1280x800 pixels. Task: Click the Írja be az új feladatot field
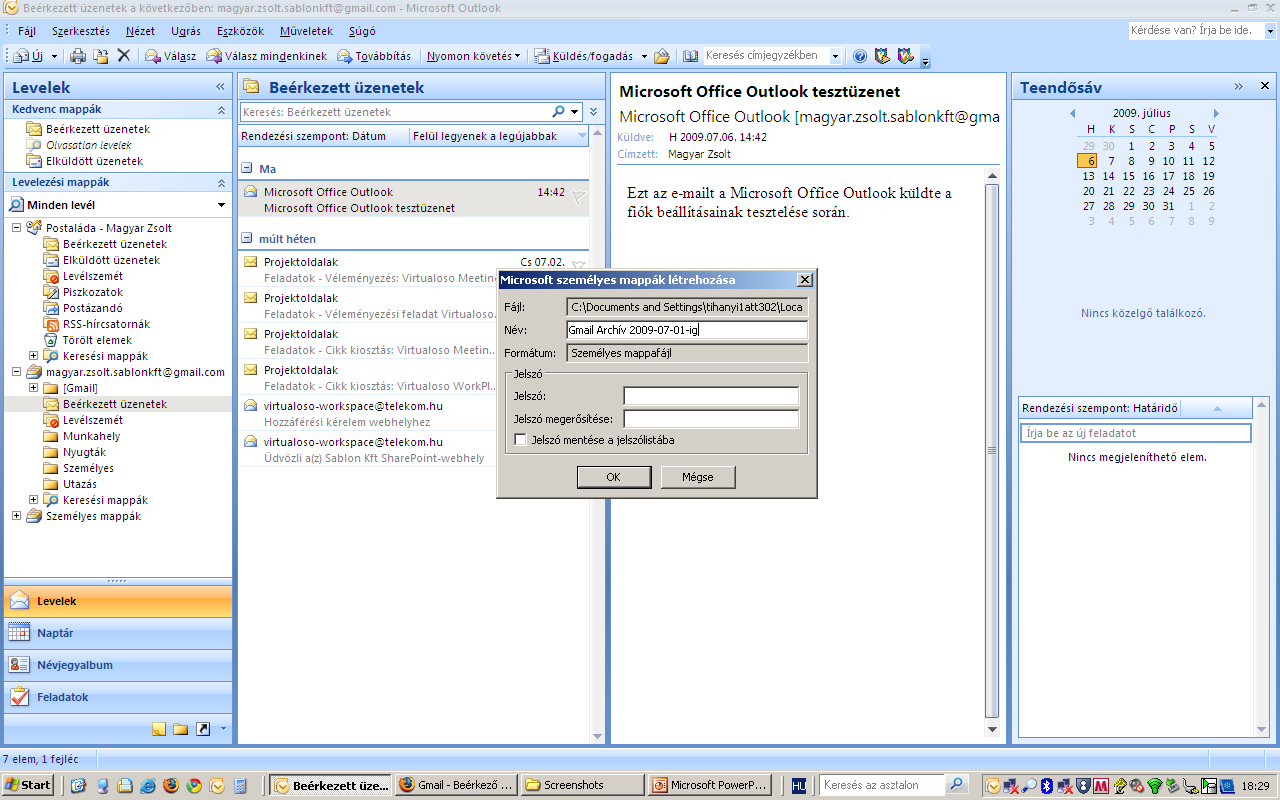coord(1135,433)
